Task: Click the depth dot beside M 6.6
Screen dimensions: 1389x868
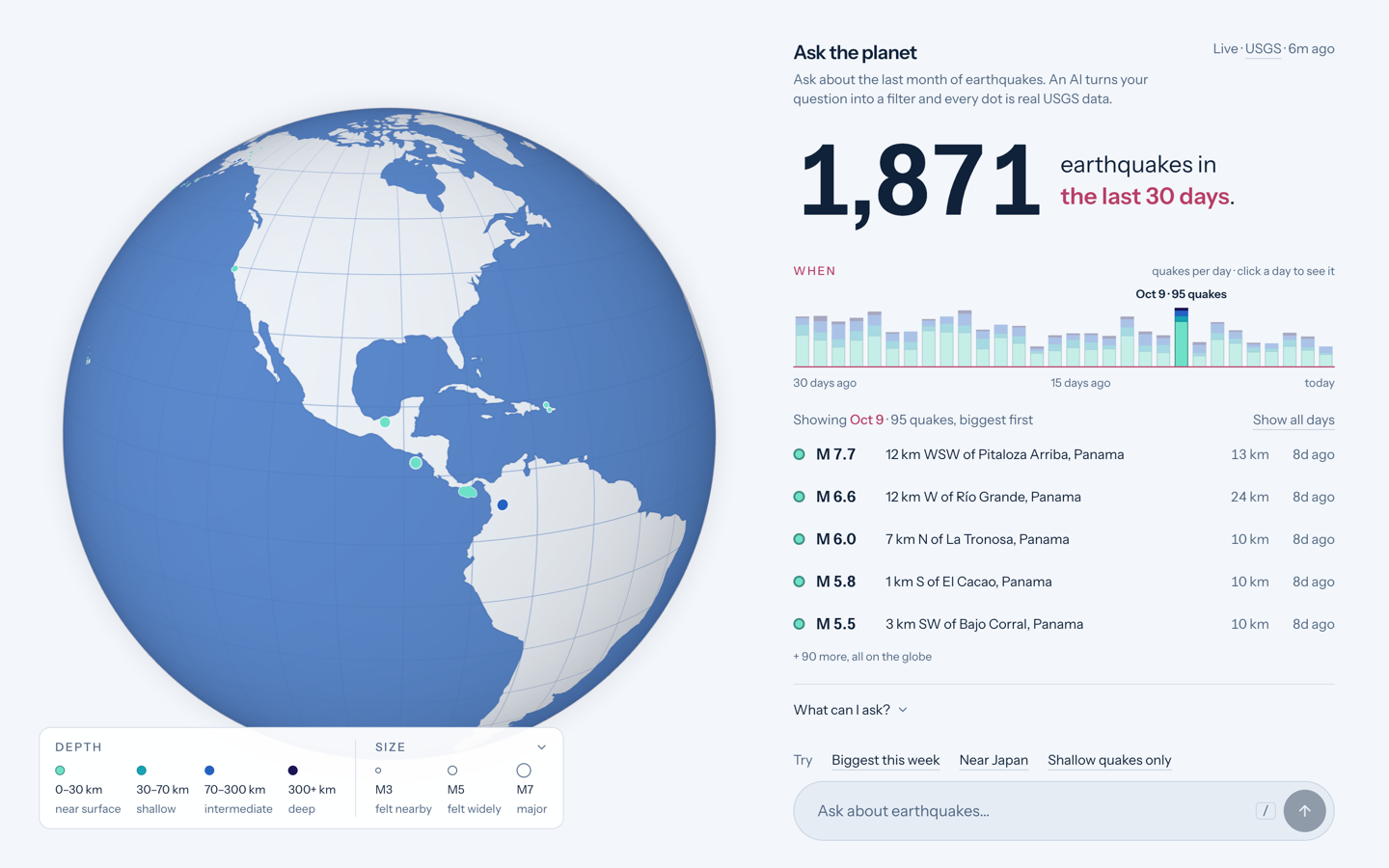Action: 799,497
